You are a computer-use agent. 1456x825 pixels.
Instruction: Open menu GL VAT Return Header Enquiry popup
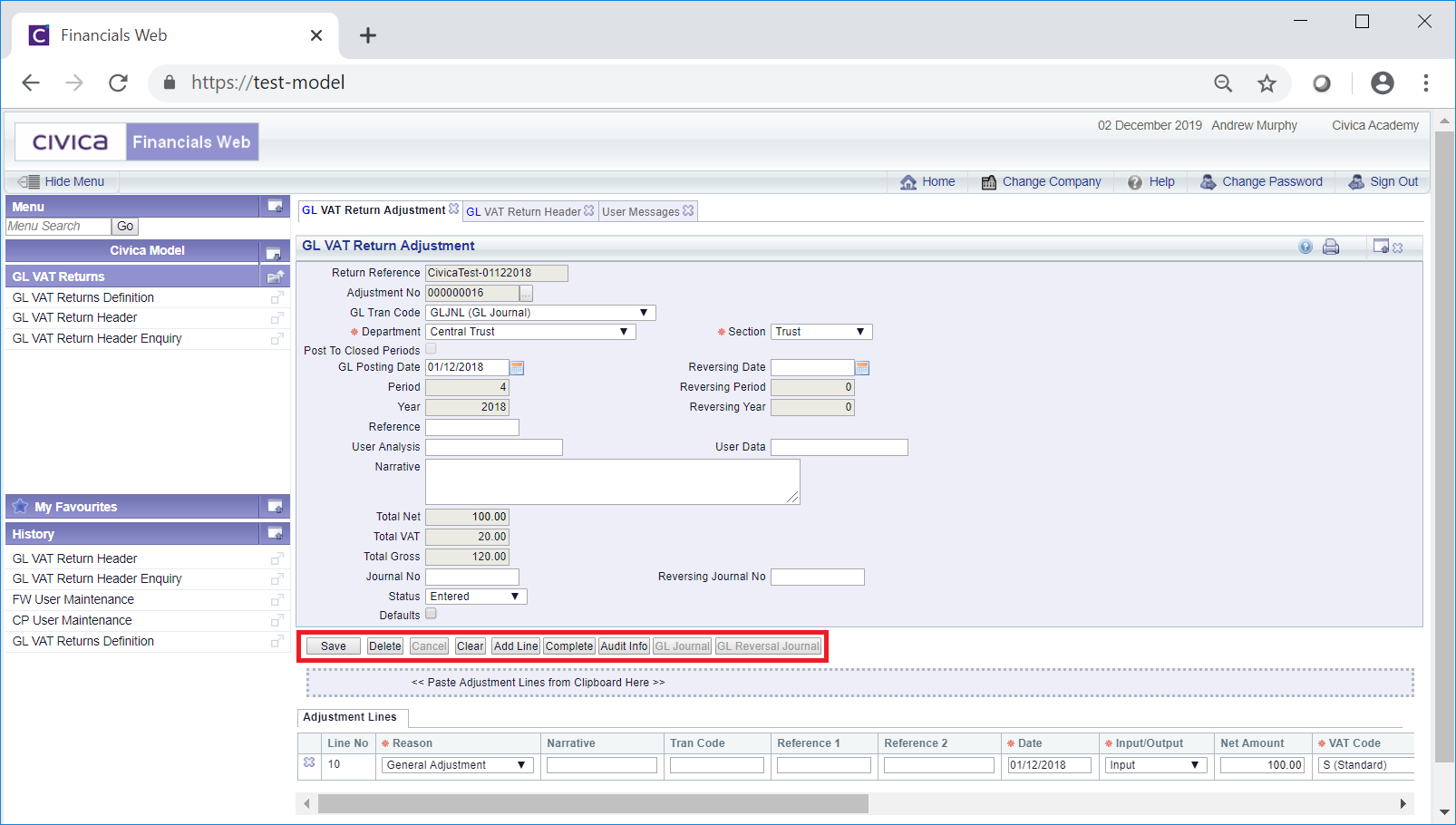277,339
